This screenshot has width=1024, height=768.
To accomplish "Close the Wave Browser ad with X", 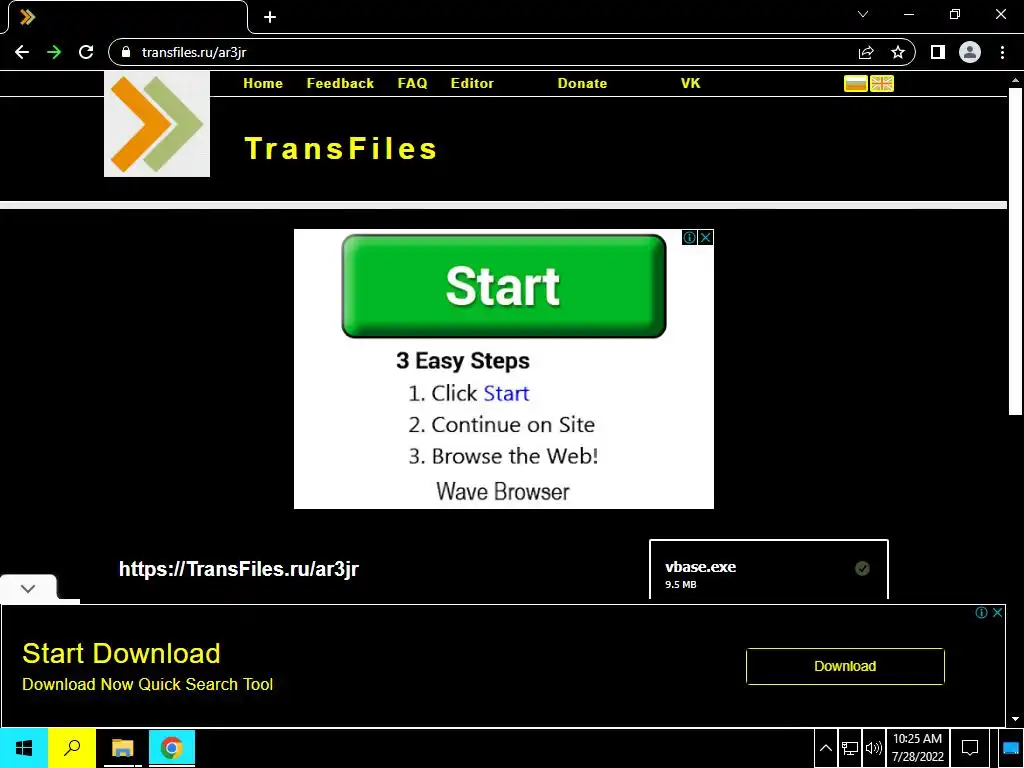I will 705,238.
